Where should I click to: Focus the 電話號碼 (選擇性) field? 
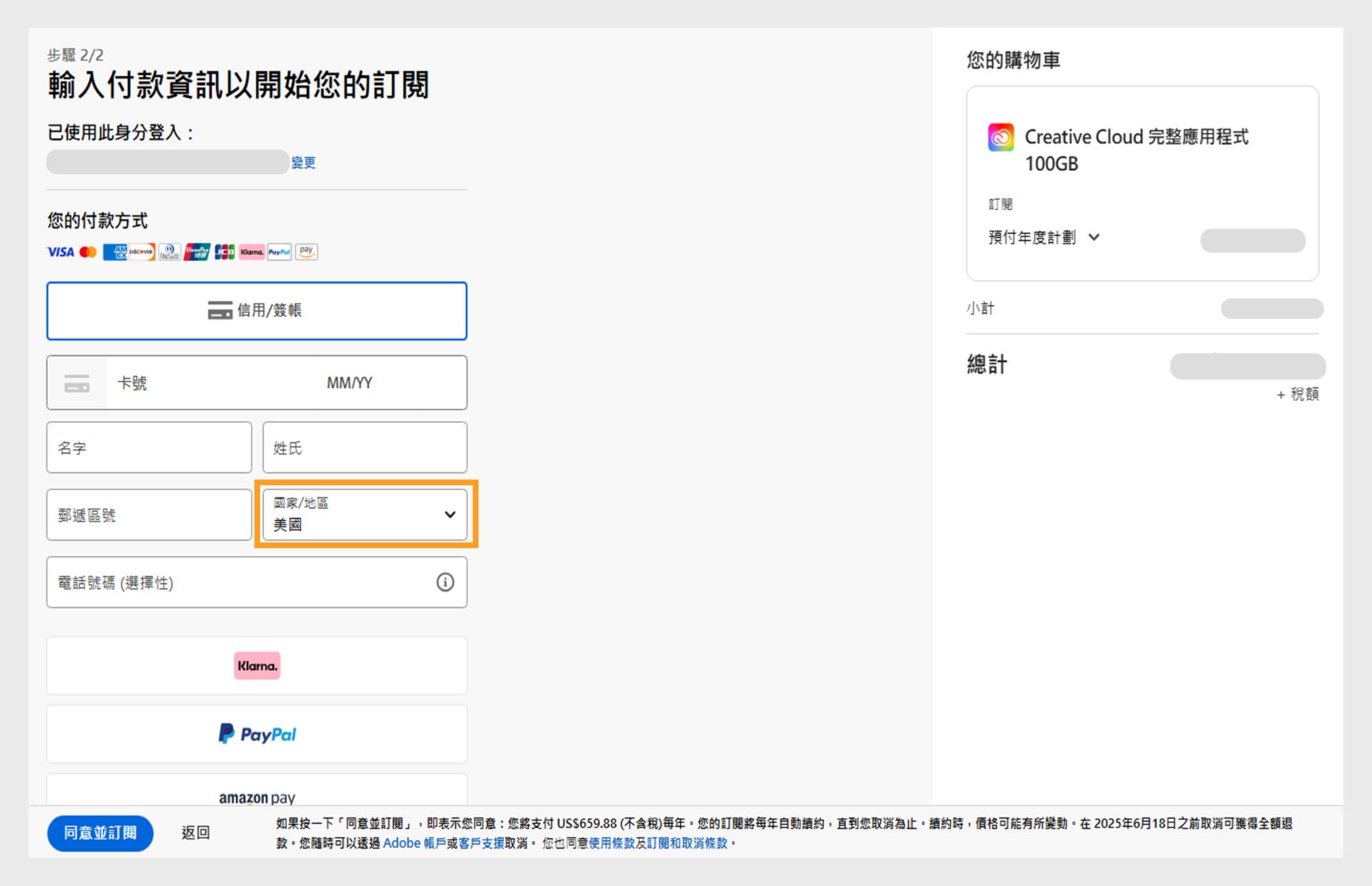[257, 582]
